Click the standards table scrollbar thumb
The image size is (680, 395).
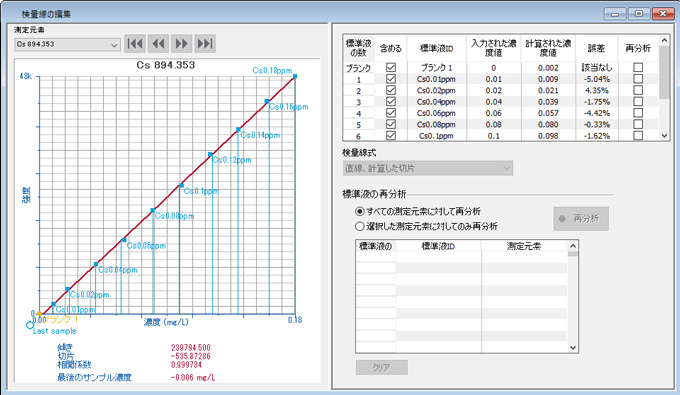[x=664, y=72]
